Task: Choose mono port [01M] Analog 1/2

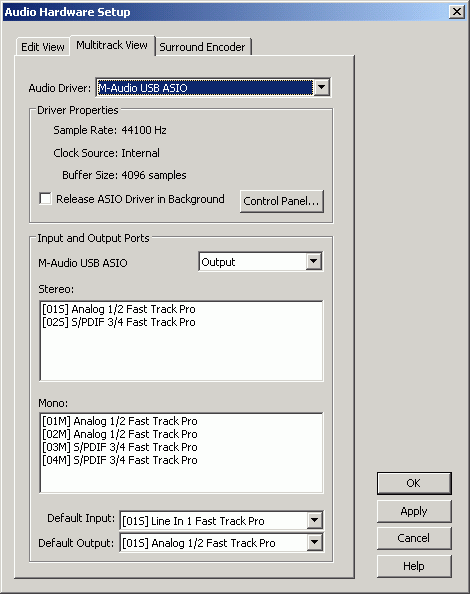Action: [x=120, y=421]
